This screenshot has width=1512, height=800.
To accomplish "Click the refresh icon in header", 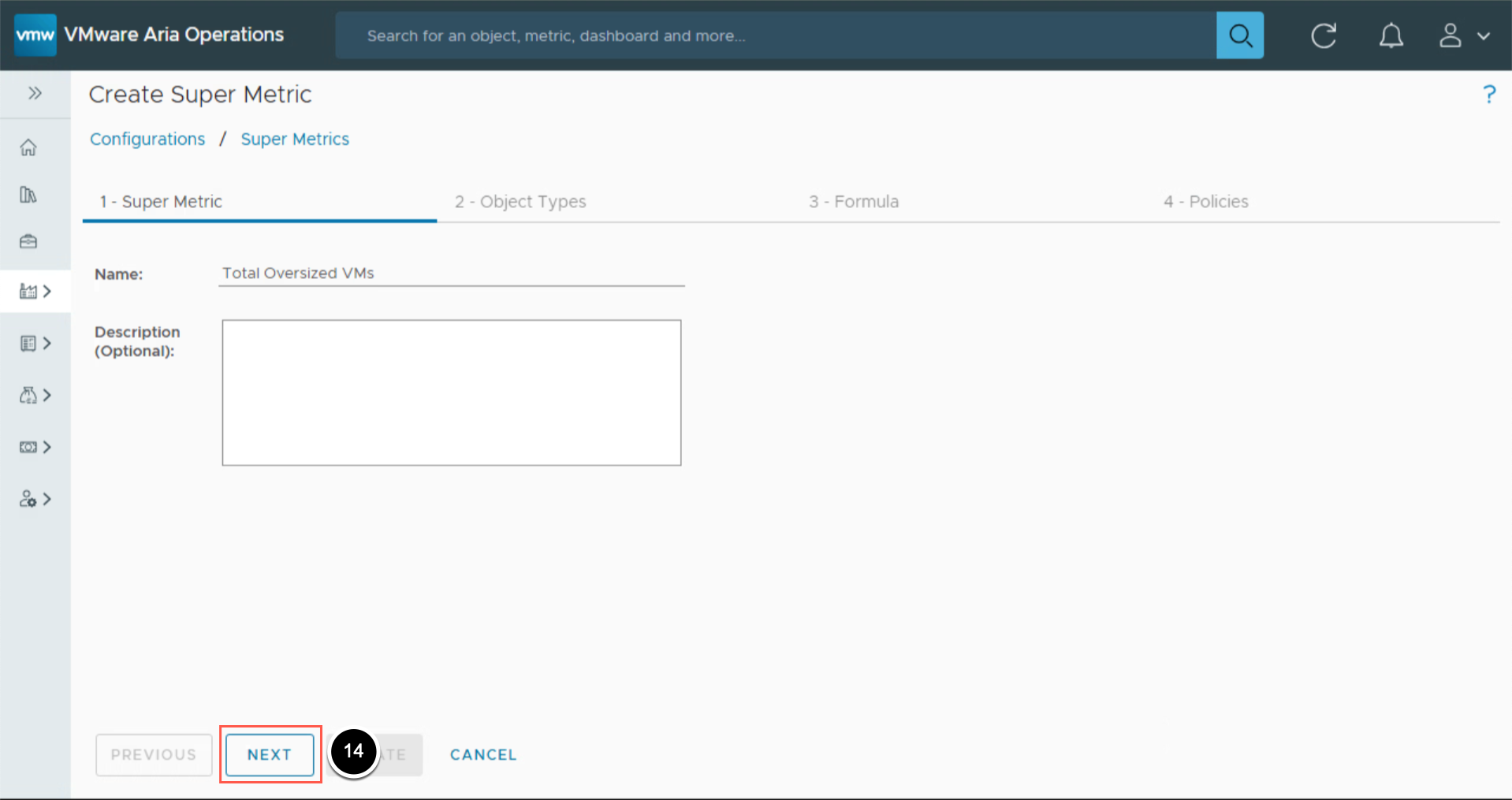I will coord(1324,35).
